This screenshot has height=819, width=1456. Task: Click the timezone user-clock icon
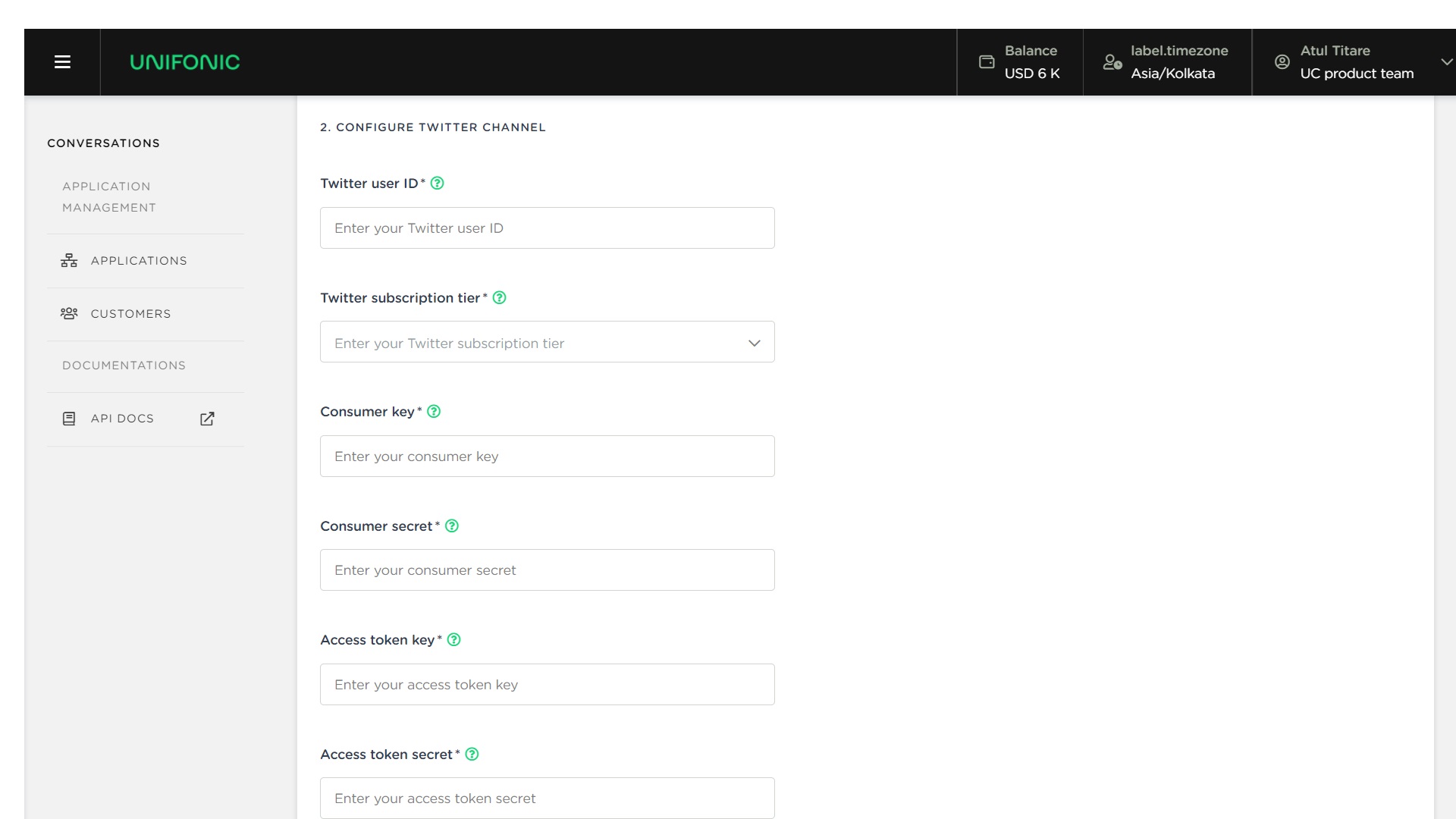1112,62
